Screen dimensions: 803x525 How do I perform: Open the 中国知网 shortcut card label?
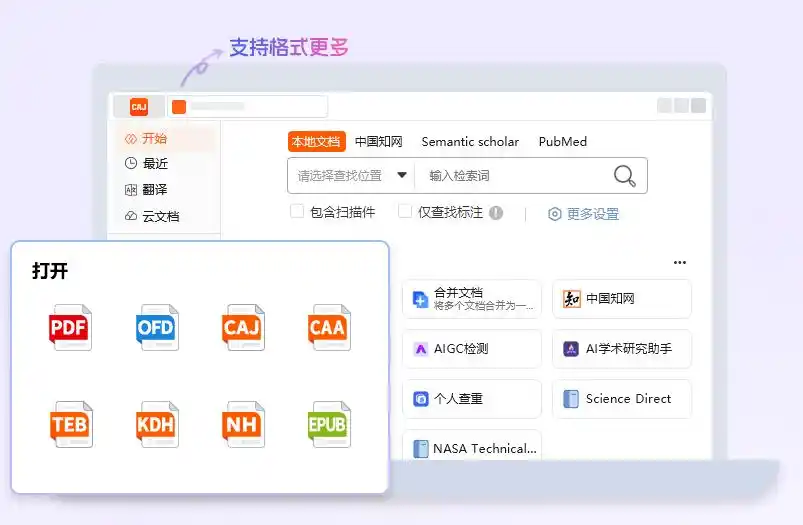point(610,299)
